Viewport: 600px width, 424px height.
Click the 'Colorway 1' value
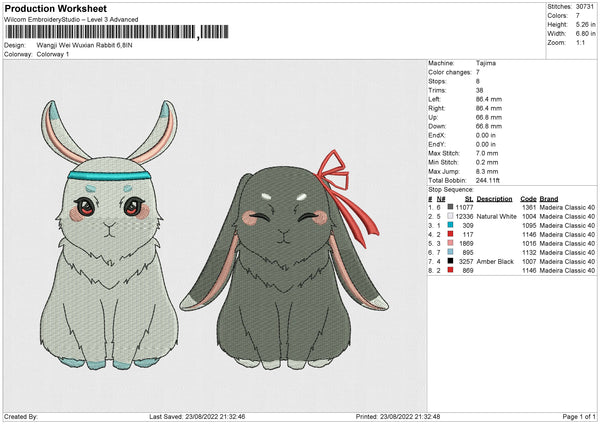tap(53, 54)
